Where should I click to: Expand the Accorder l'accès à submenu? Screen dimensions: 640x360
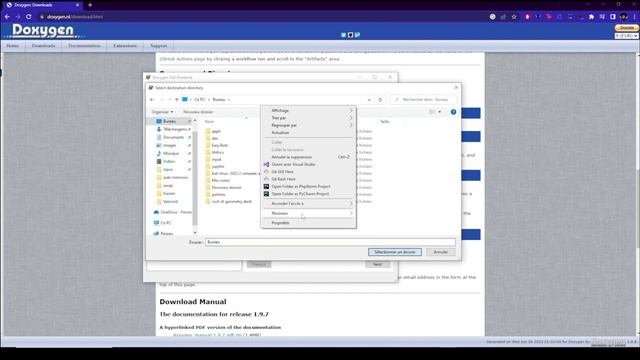click(x=308, y=204)
